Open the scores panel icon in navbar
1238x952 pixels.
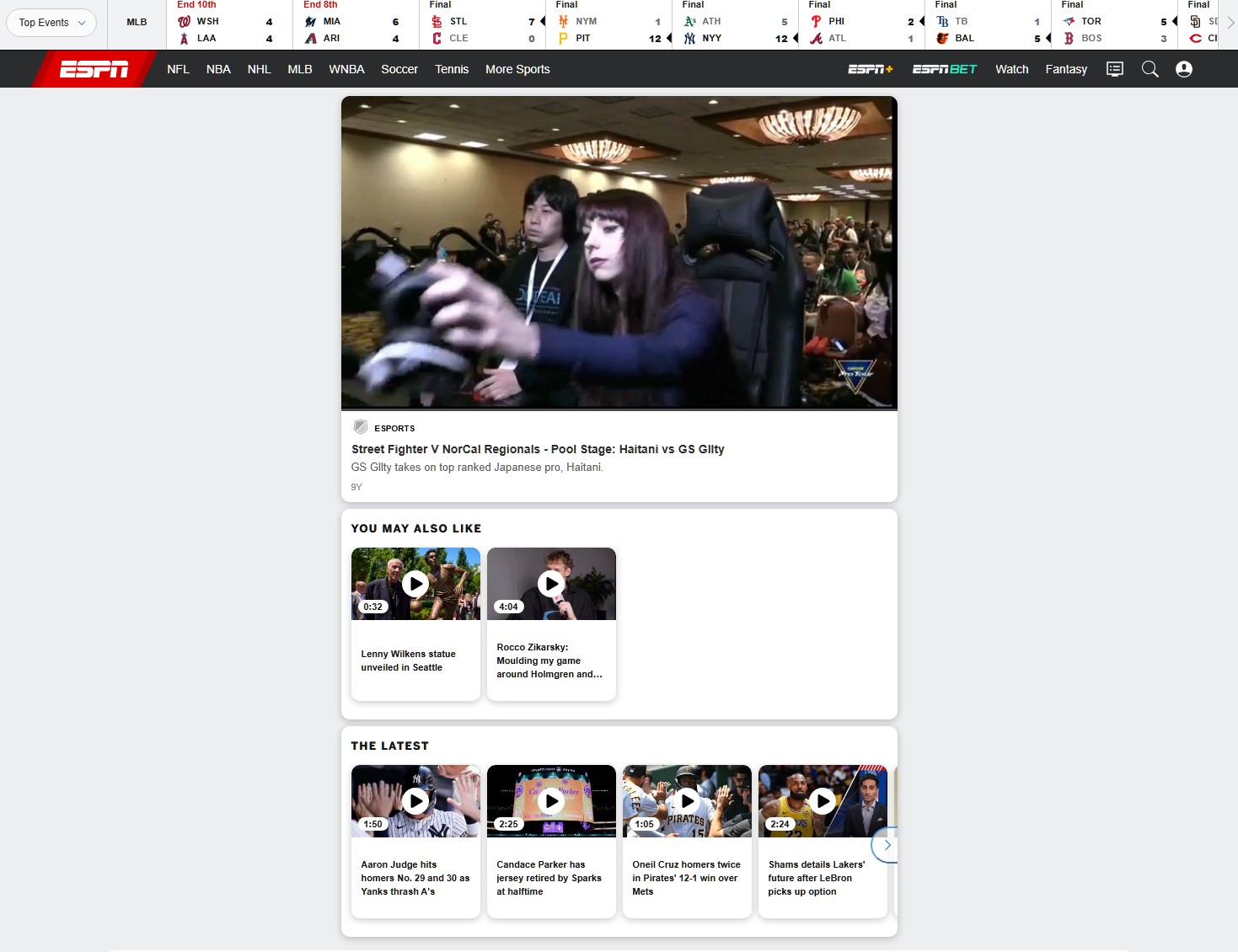[1115, 69]
